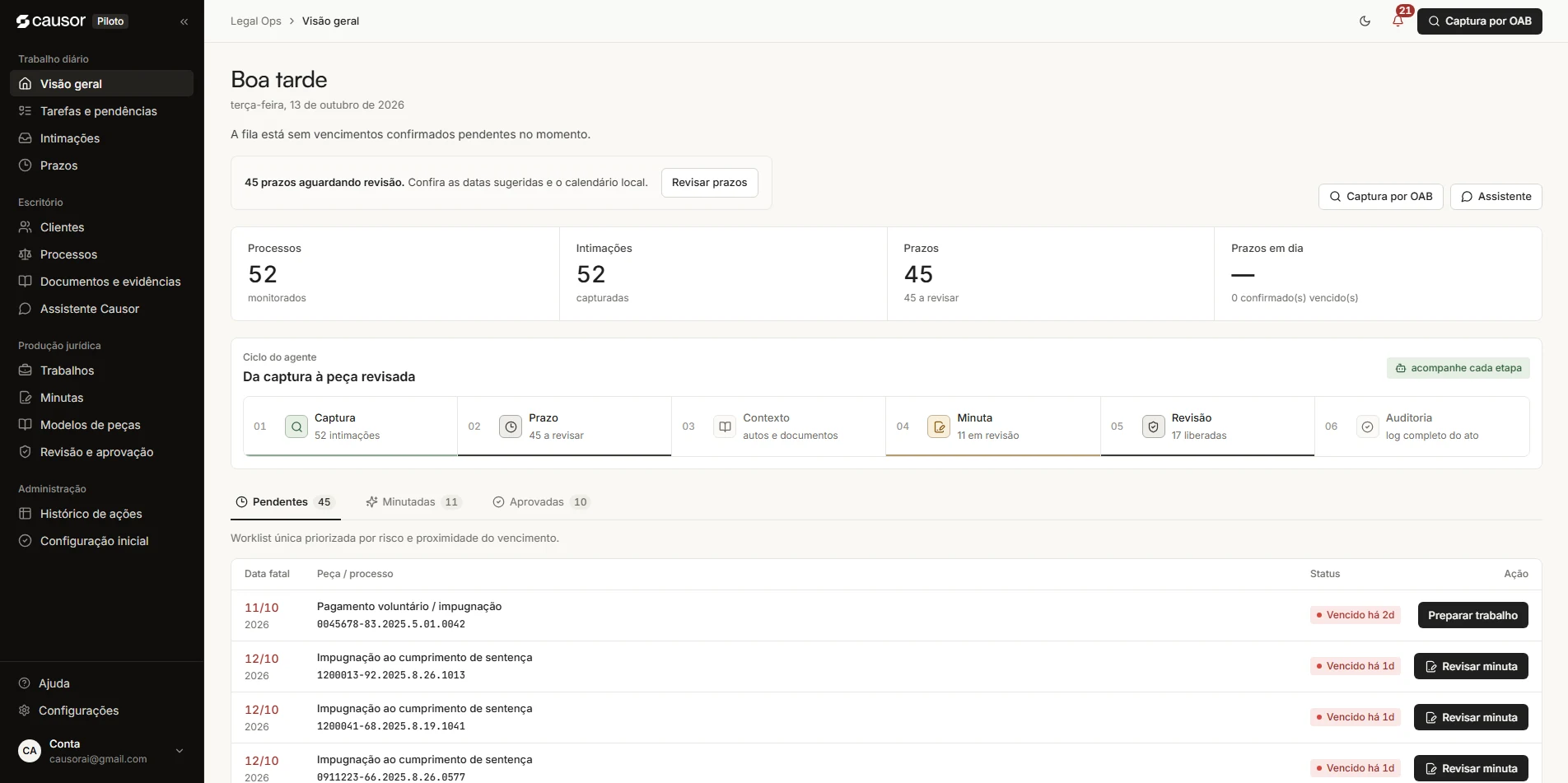This screenshot has height=783, width=1568.
Task: Open Revisão e aprovação shield icon
Action: coord(26,451)
